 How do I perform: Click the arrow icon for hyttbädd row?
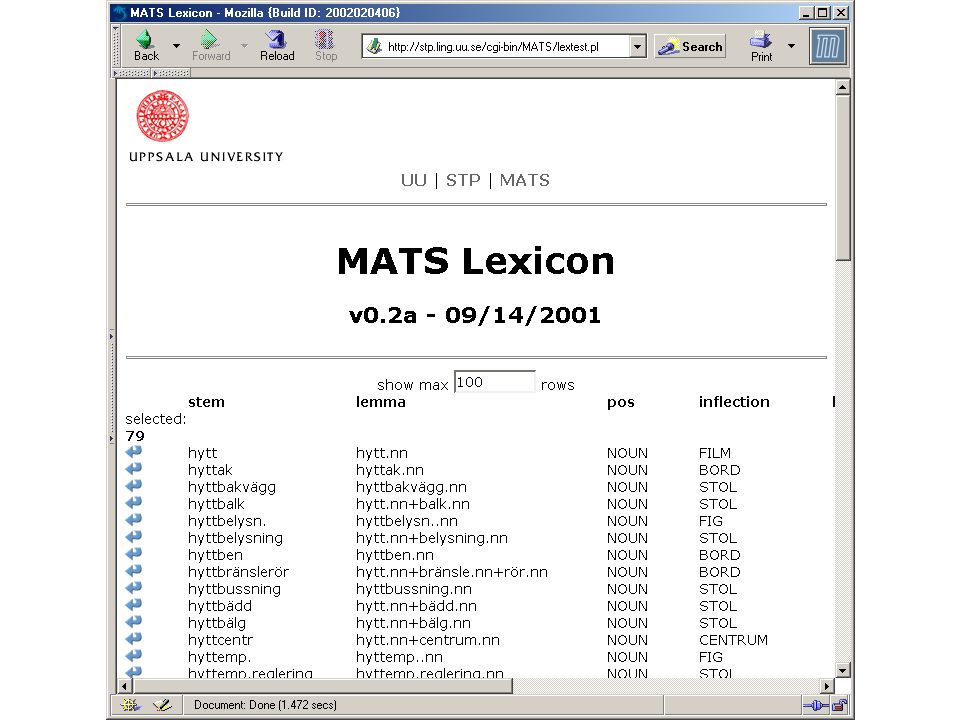[133, 605]
